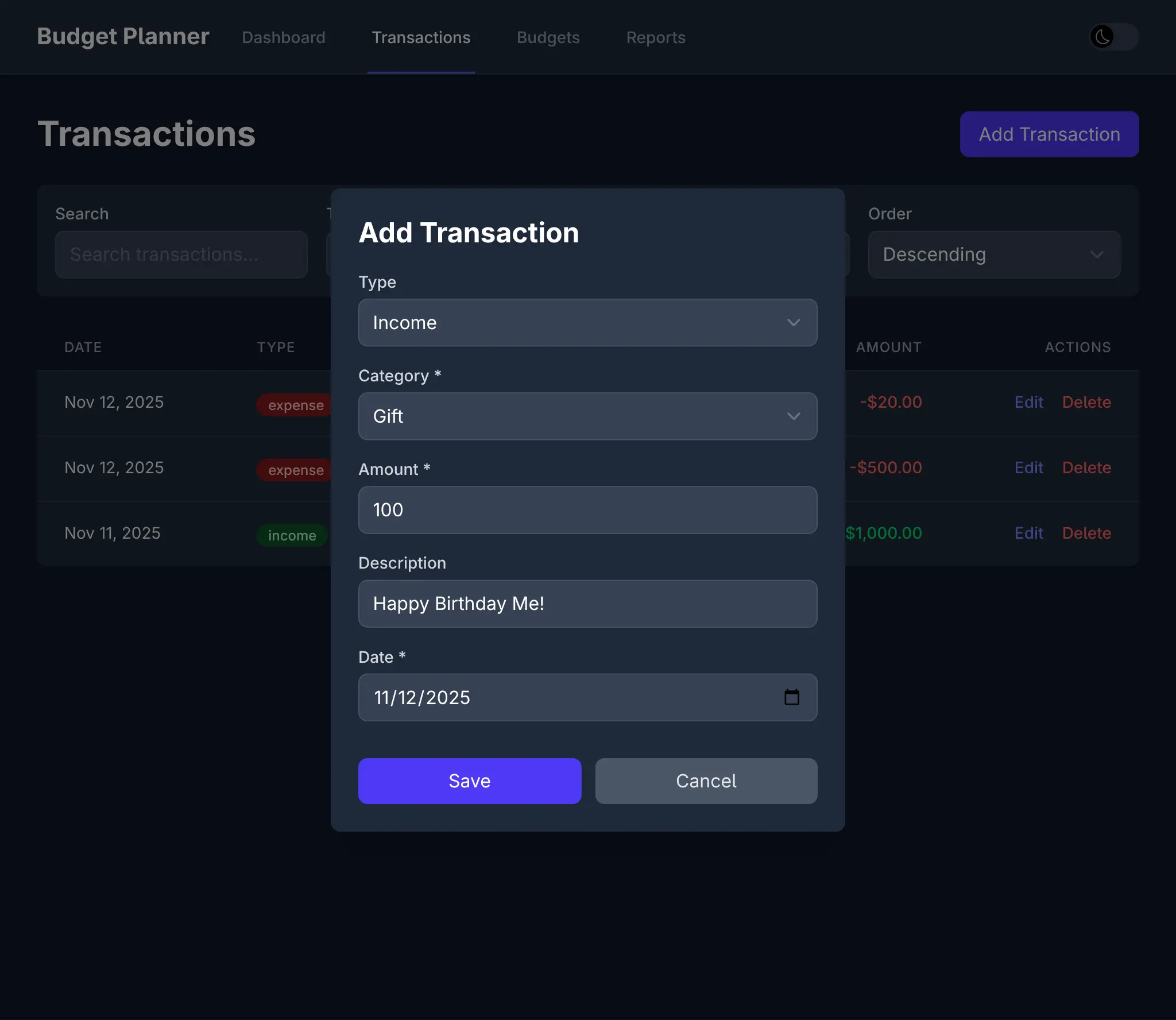Edit the Nov 11, 2025 income transaction
Screen dimensions: 1176x1020
(x=1028, y=533)
